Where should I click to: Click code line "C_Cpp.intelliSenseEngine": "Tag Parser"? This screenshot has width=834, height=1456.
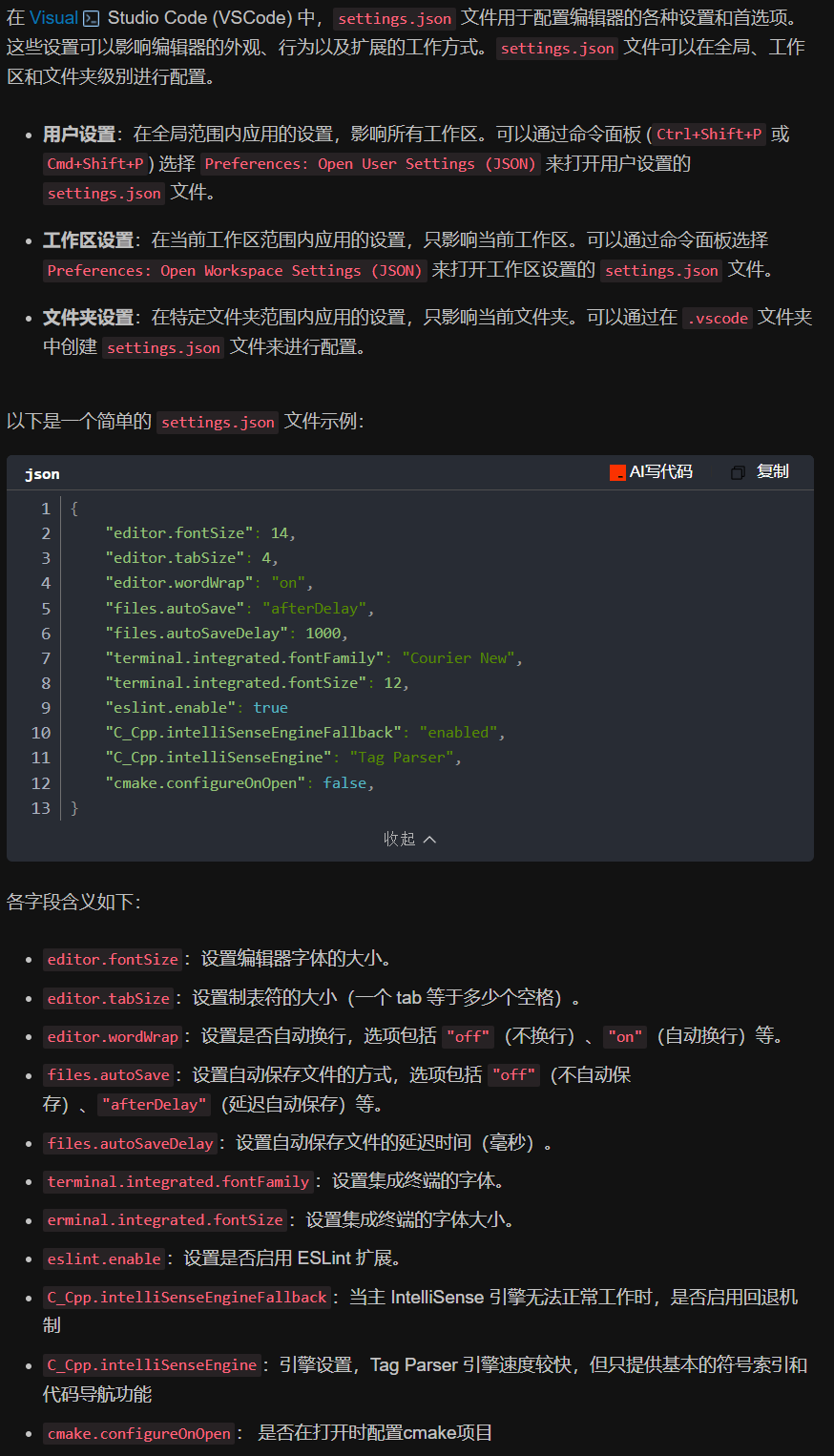pos(283,757)
